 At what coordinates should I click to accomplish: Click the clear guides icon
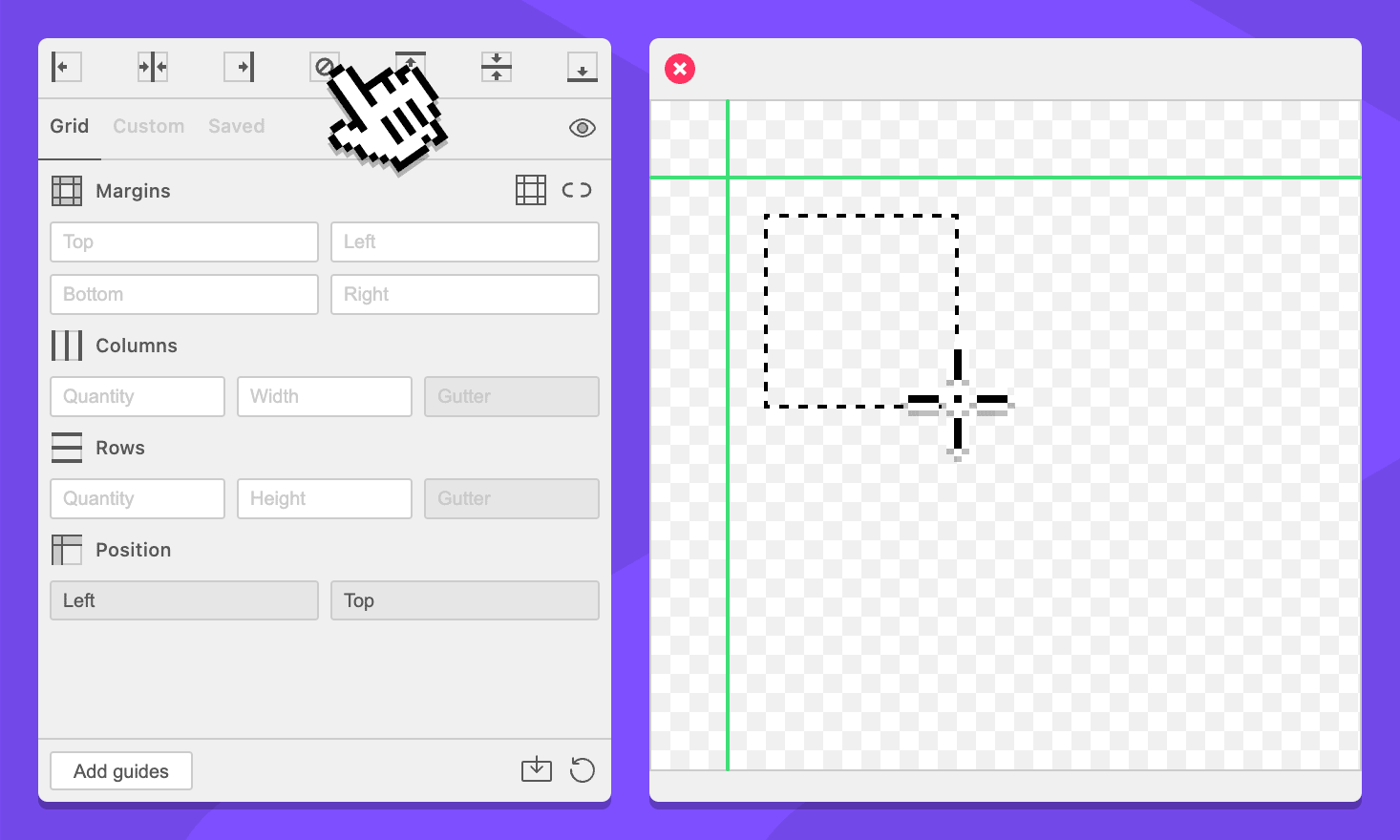323,66
